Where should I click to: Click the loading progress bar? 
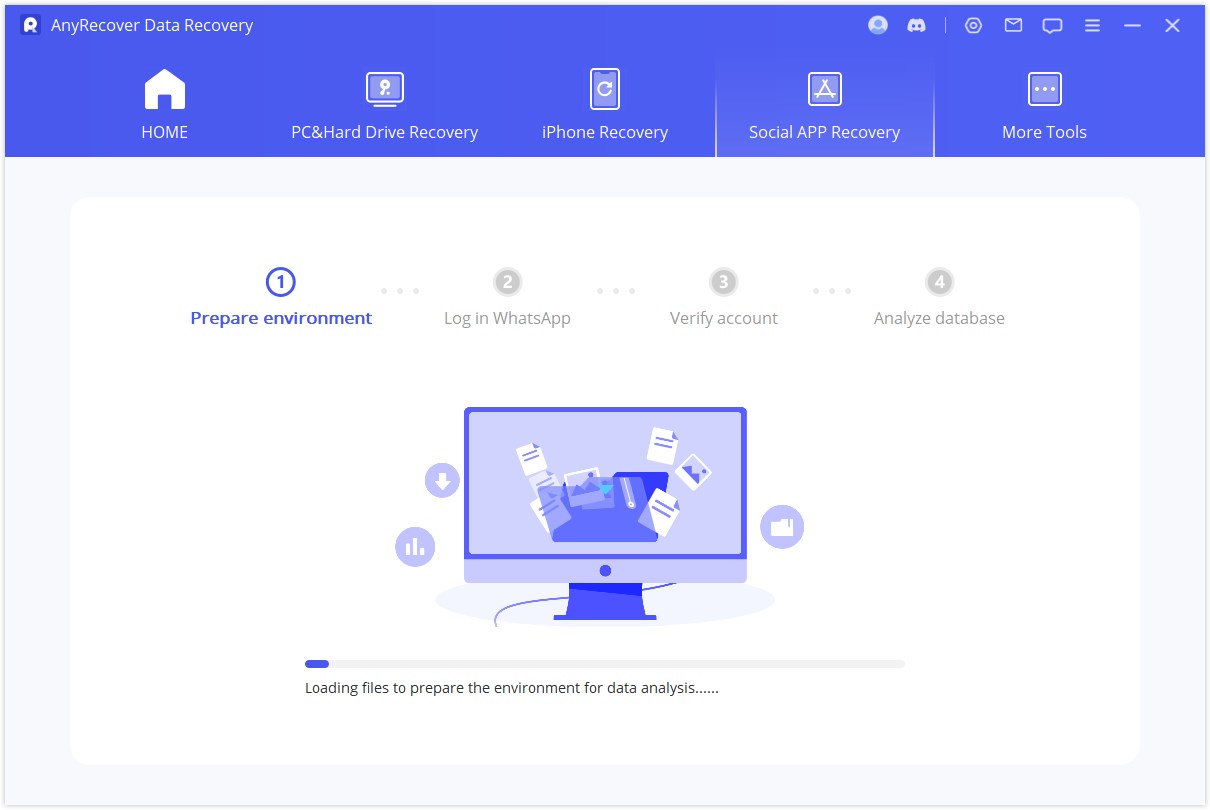click(x=604, y=663)
